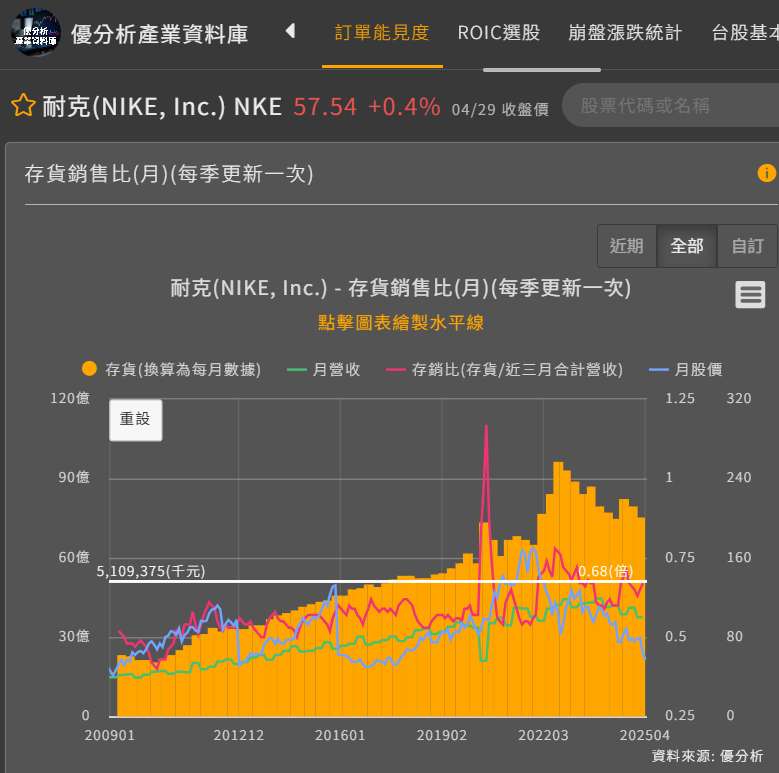Click the 200901 x-axis label
779x773 pixels.
coord(109,735)
